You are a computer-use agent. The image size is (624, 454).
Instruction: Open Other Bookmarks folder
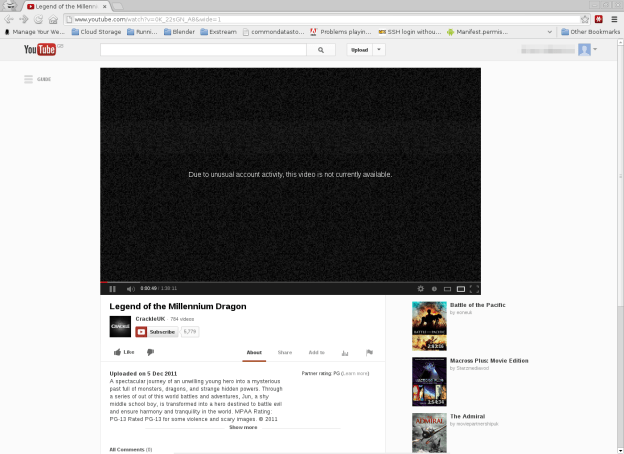coord(591,32)
